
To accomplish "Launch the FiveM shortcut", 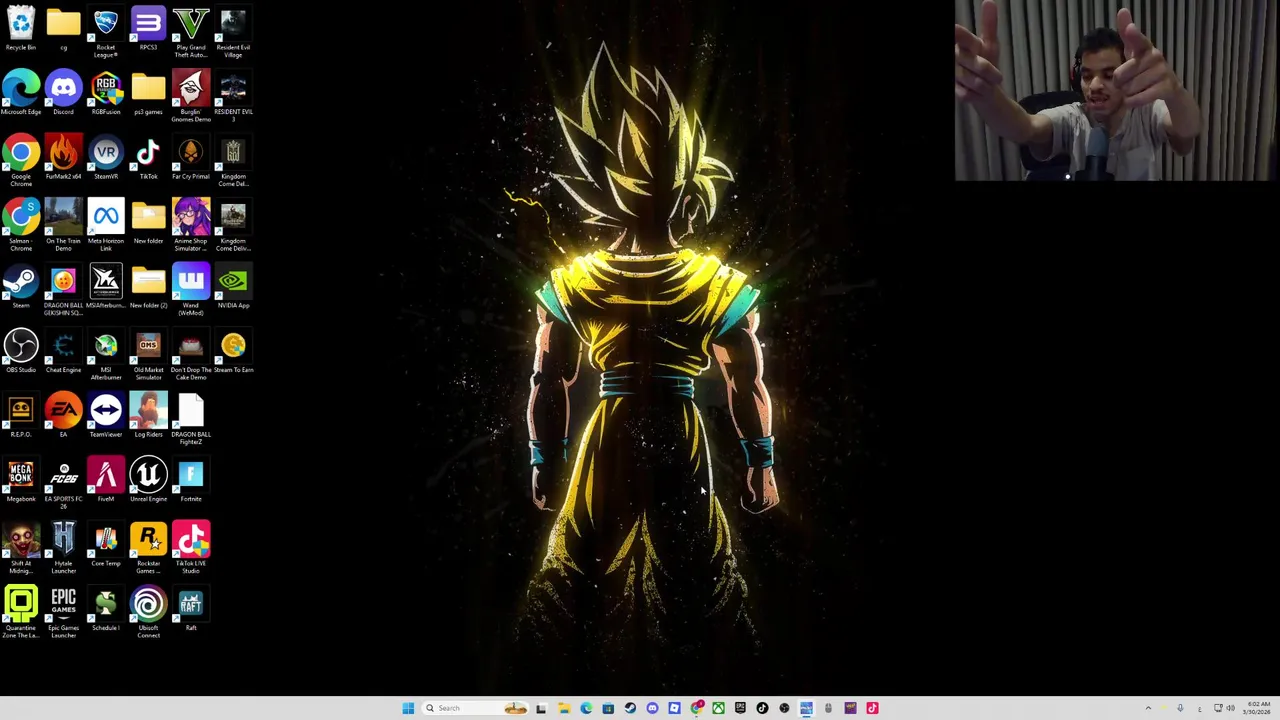I will click(x=106, y=477).
